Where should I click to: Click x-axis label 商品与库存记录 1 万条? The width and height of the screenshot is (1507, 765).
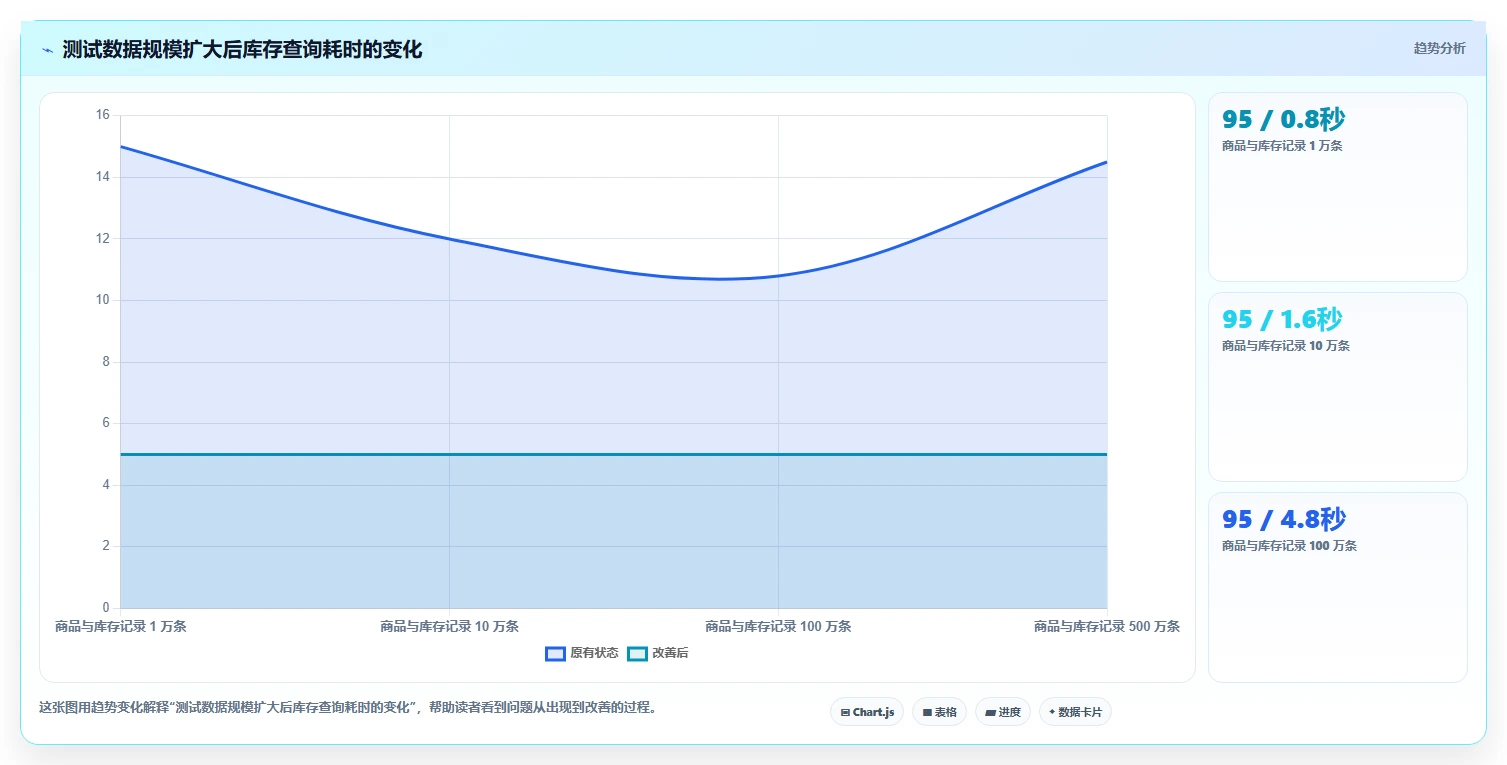120,626
